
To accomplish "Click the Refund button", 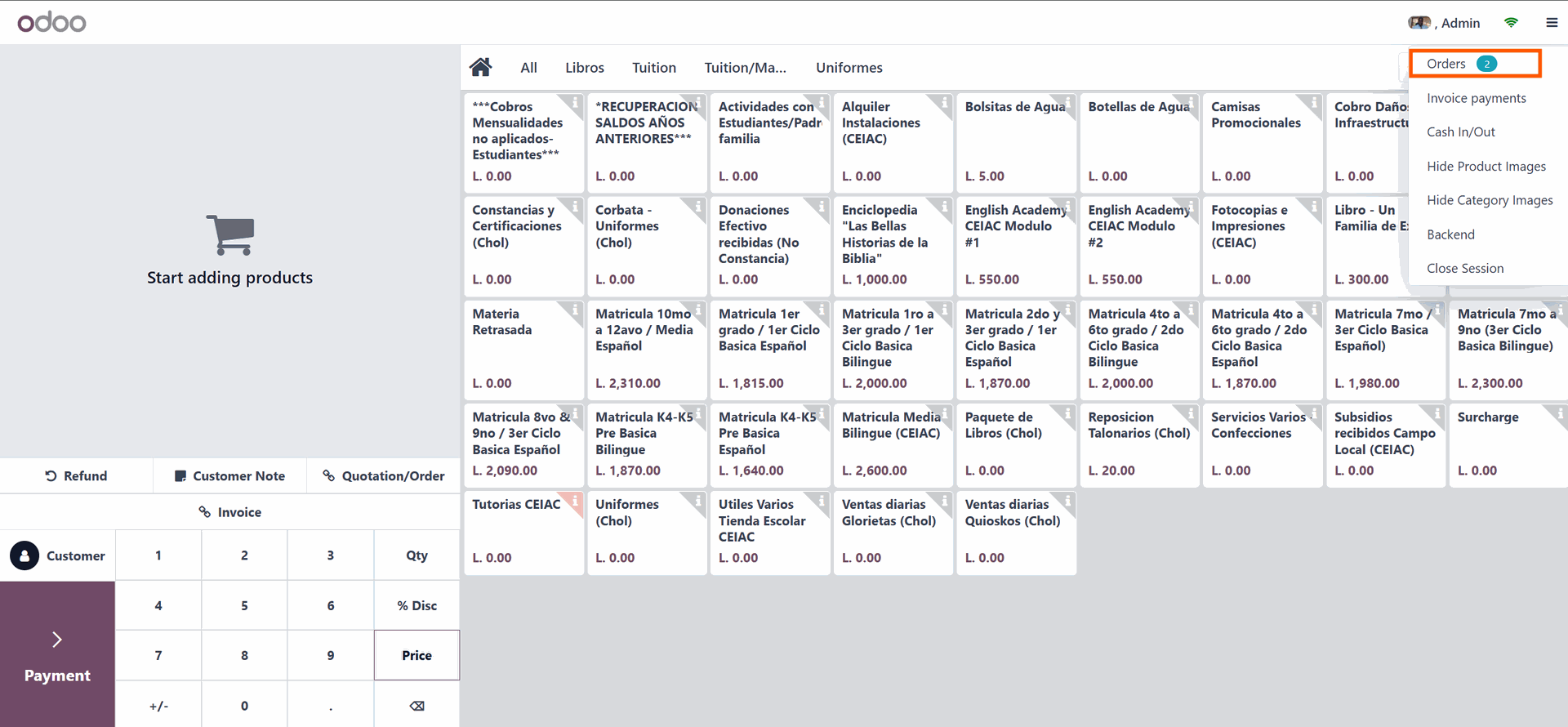I will pyautogui.click(x=76, y=476).
